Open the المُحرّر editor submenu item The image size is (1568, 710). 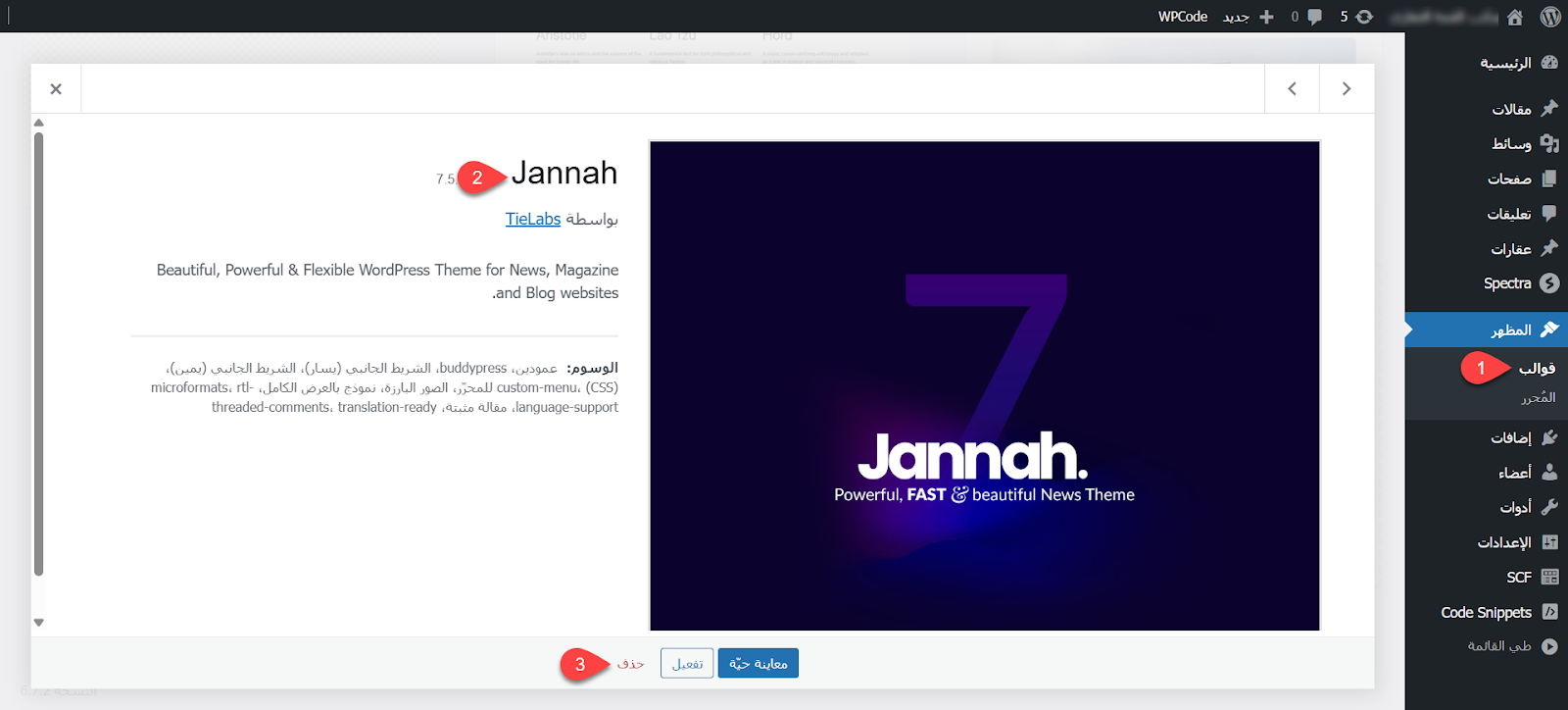[x=1539, y=397]
